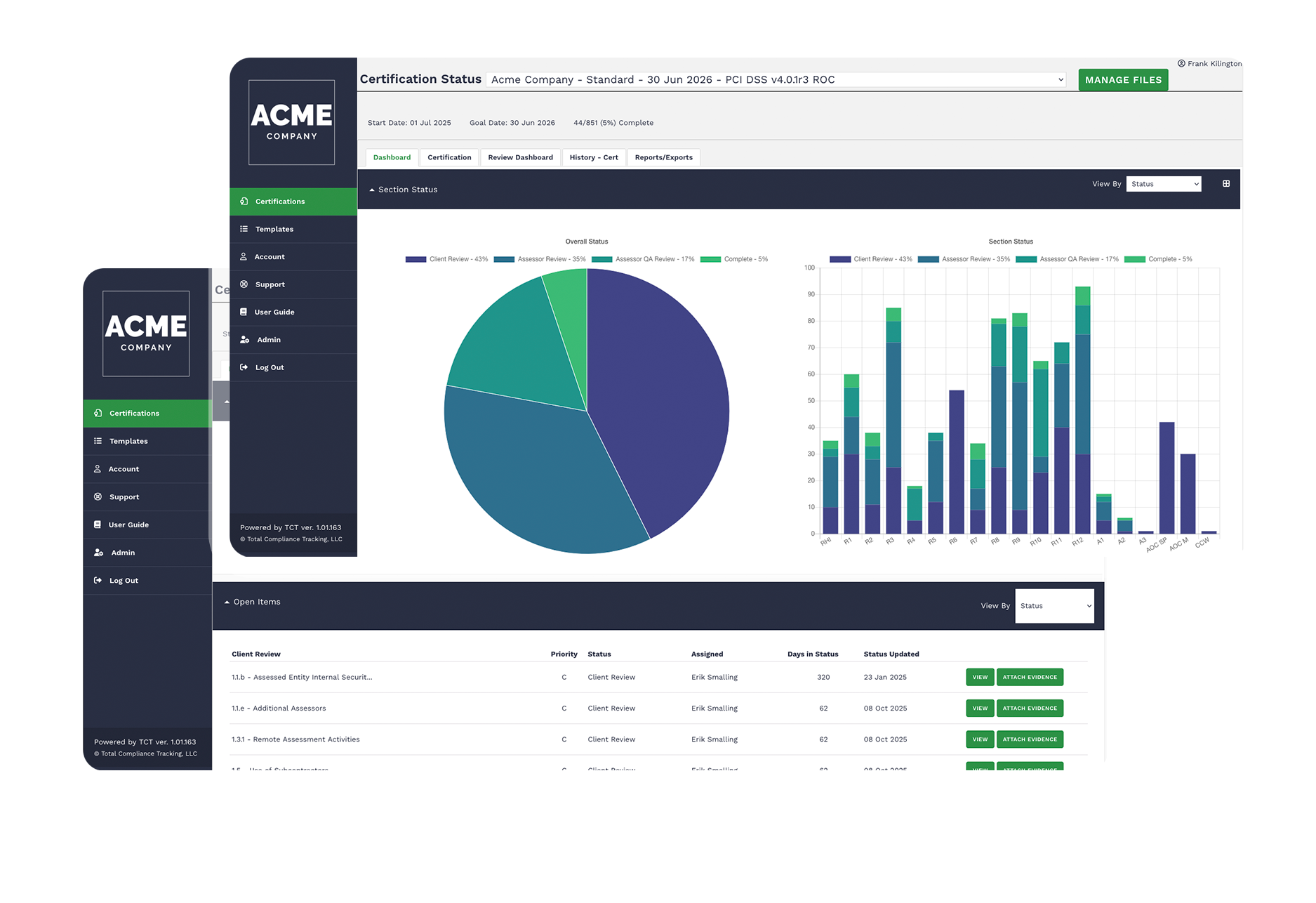Viewport: 1316px width, 903px height.
Task: Click the User Guide book icon in the upper sidebar
Action: 244,312
